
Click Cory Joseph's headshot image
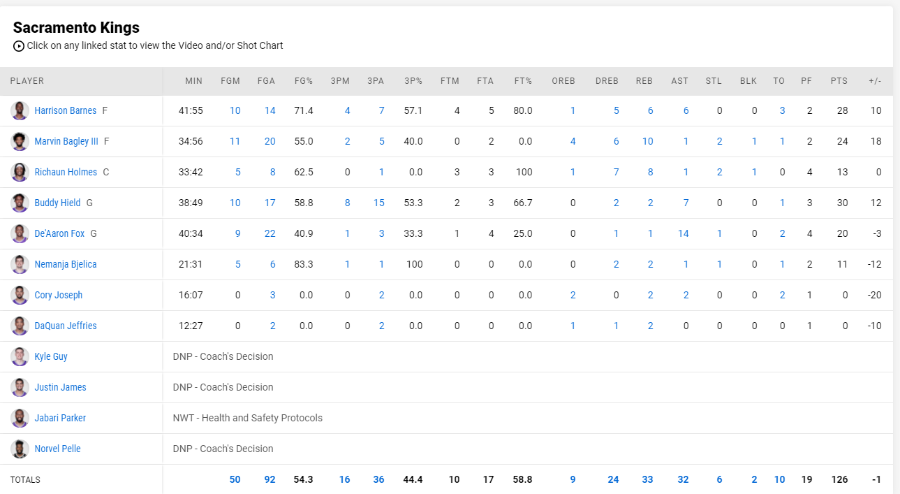click(20, 295)
